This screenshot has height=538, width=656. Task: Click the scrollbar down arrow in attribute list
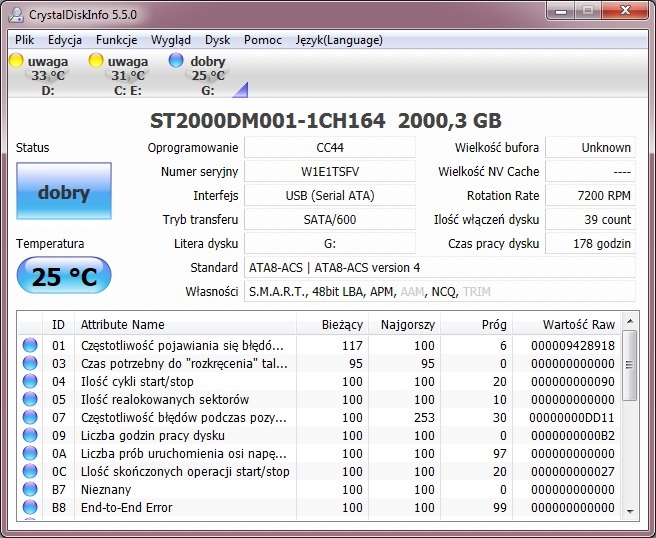pyautogui.click(x=630, y=511)
